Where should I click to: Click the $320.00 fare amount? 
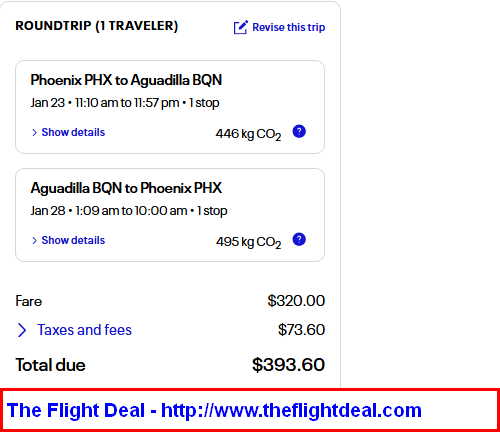click(x=296, y=301)
